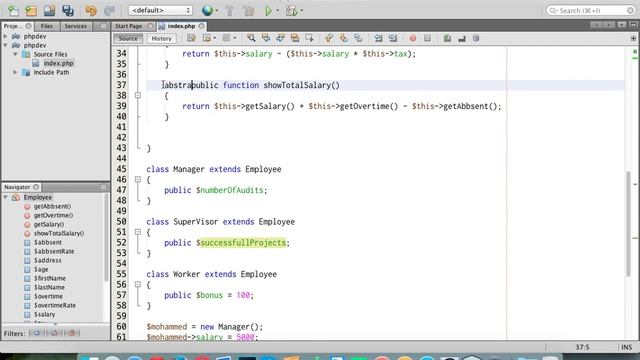
Task: Switch to the Services tab
Action: 76,26
